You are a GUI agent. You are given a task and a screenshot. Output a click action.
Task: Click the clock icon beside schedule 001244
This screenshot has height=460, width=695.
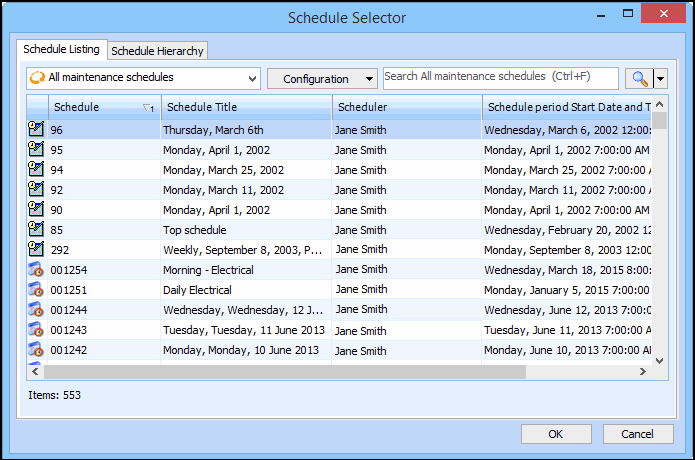coord(36,309)
